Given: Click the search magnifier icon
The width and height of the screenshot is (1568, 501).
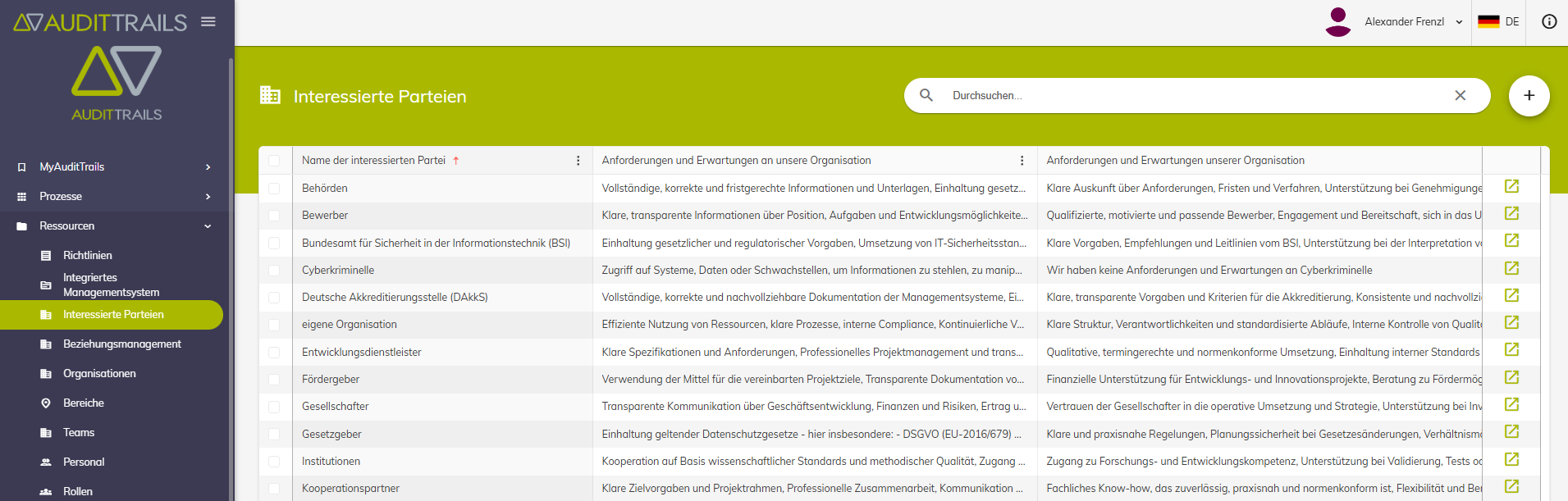Looking at the screenshot, I should pos(926,95).
